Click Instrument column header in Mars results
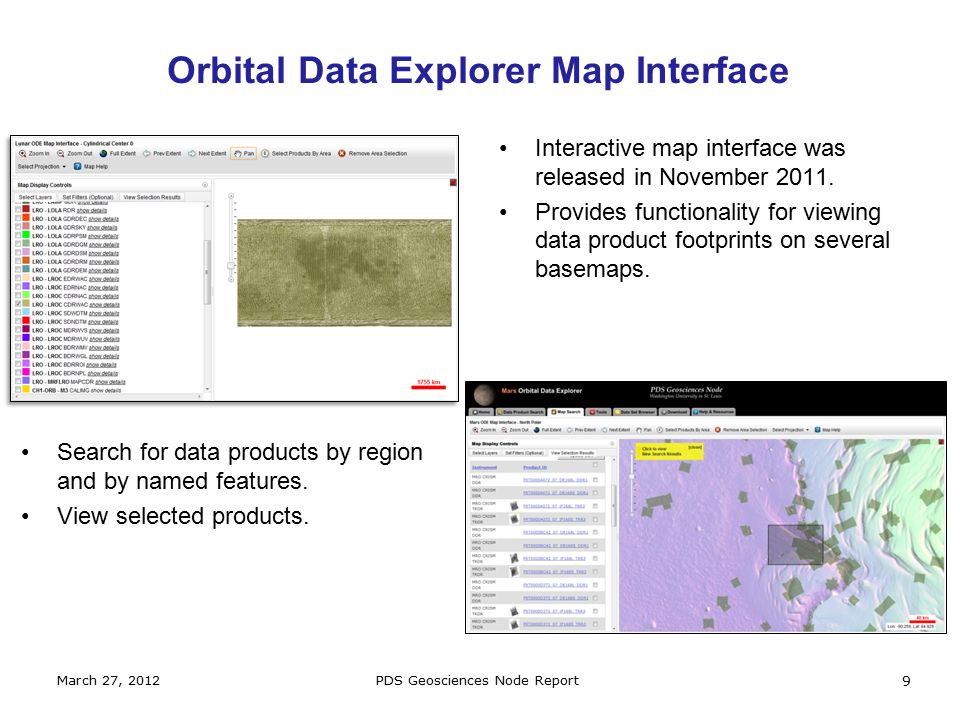The image size is (960, 720). (485, 467)
